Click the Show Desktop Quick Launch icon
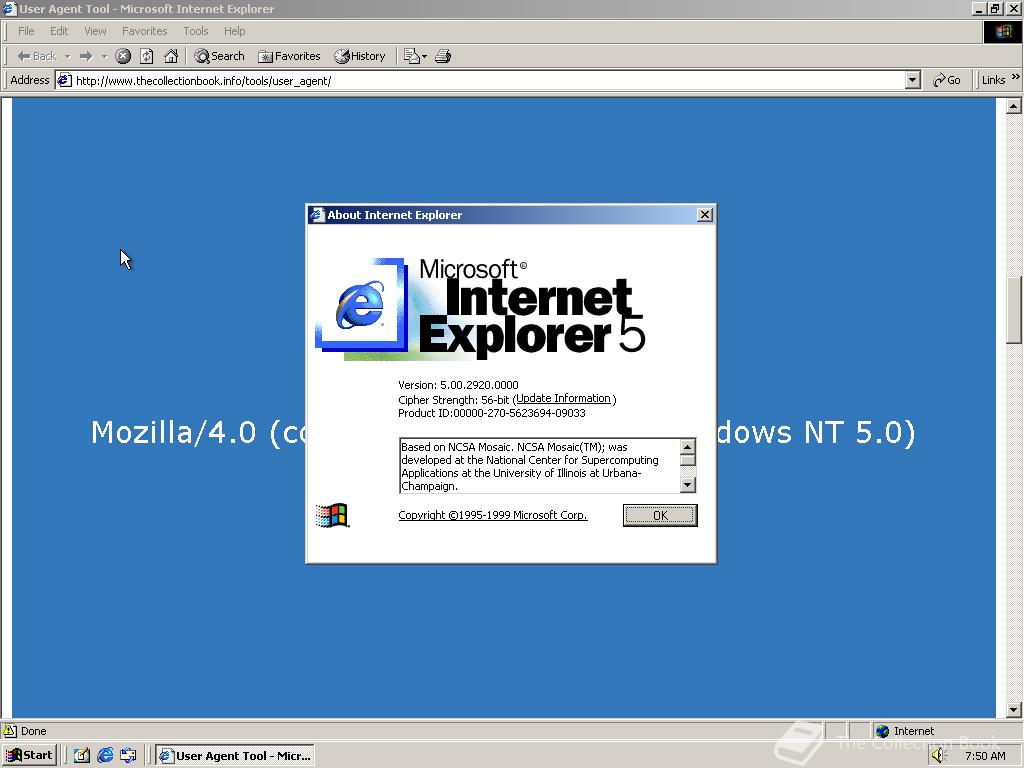The height and width of the screenshot is (768, 1024). click(x=82, y=756)
